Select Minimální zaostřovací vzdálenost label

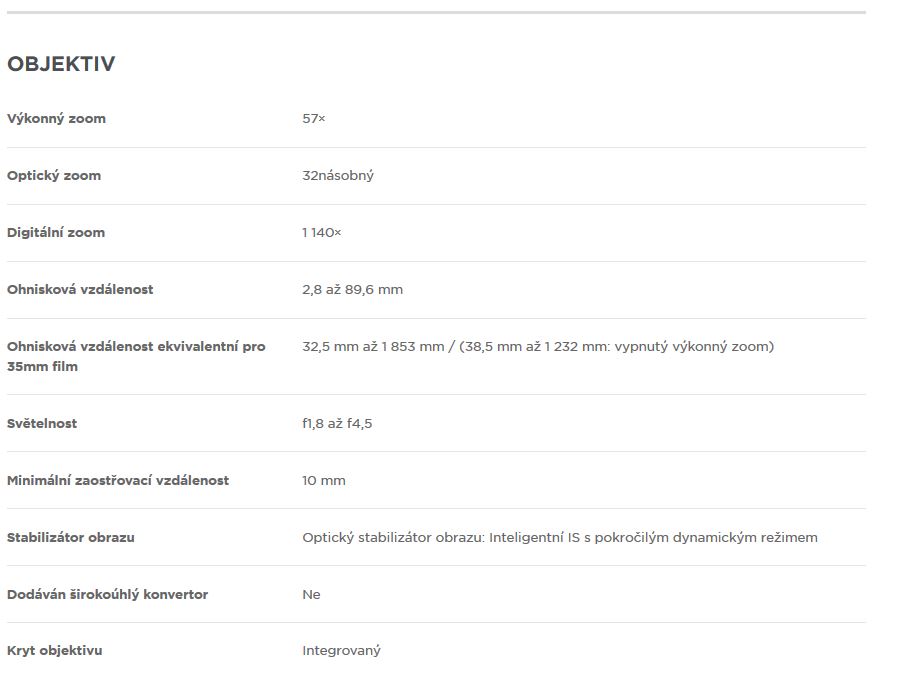coord(118,480)
